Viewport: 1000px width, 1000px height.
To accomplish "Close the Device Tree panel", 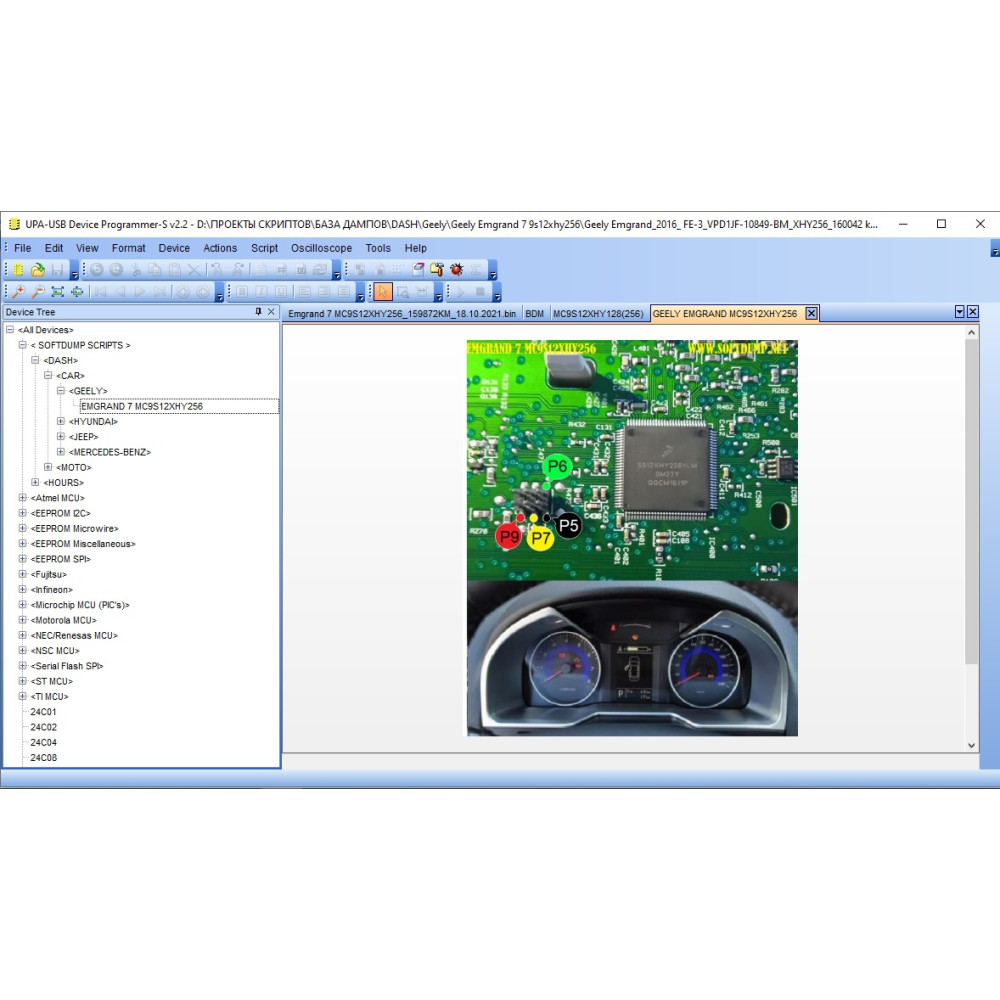I will pos(271,312).
